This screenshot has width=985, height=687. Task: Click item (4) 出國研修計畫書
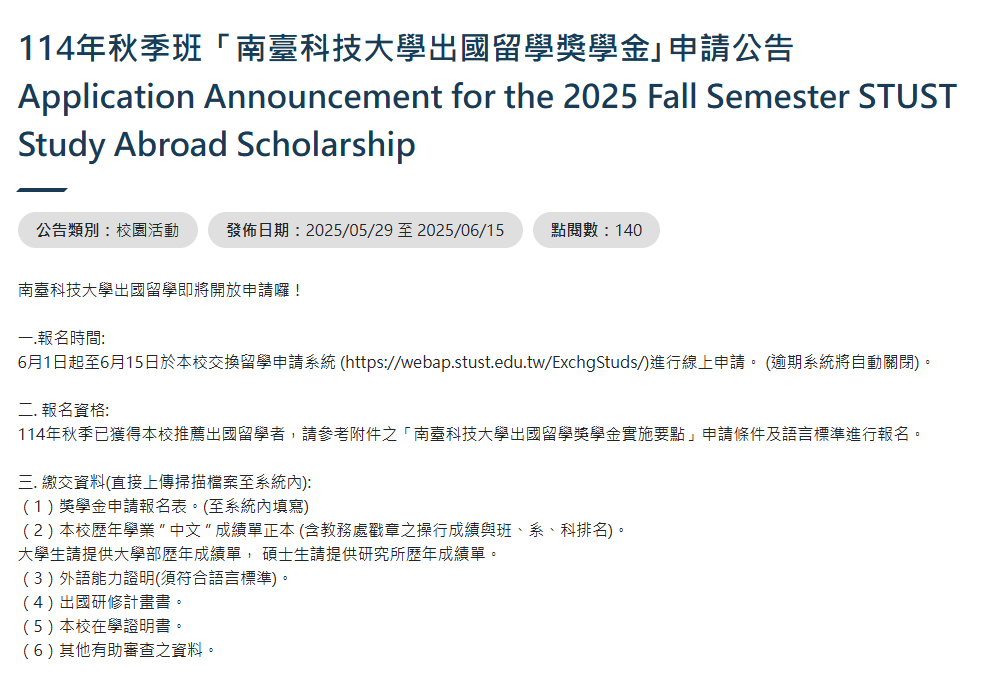(x=101, y=602)
